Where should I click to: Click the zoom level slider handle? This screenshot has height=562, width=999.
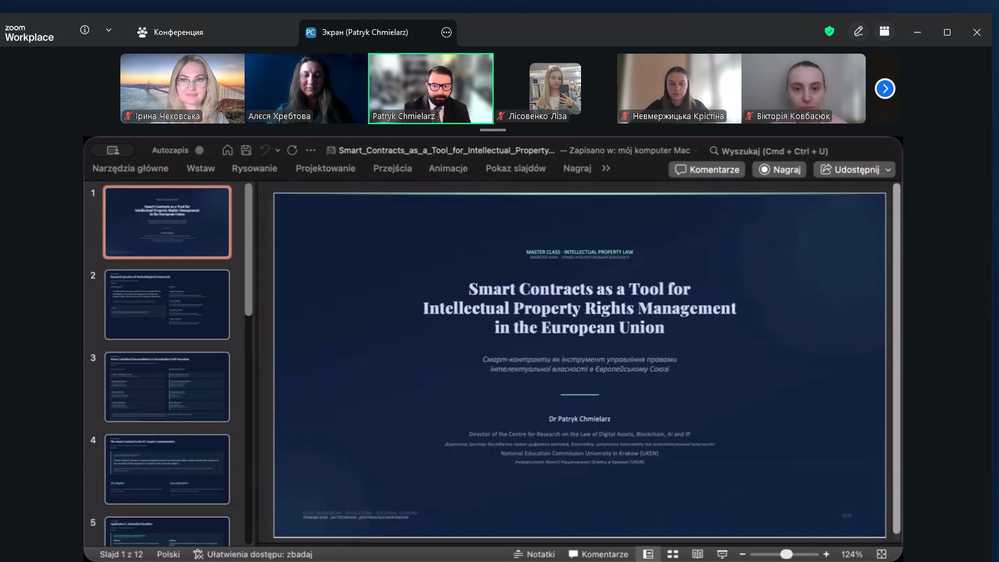[x=786, y=554]
